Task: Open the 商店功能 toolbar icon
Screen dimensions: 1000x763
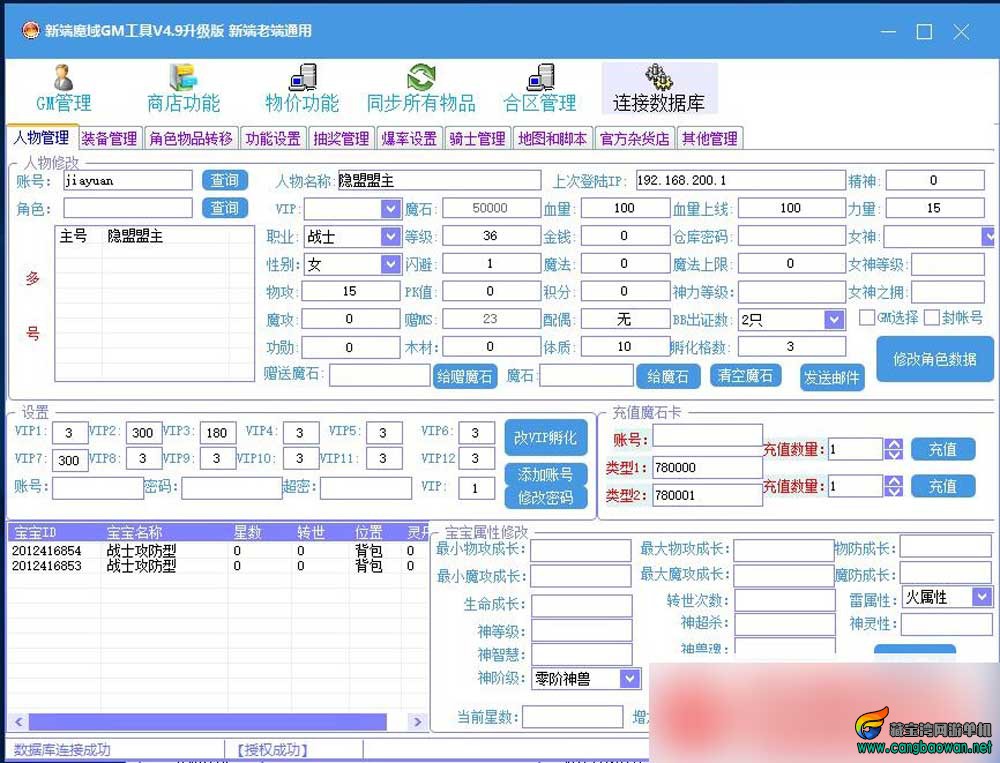Action: tap(183, 78)
